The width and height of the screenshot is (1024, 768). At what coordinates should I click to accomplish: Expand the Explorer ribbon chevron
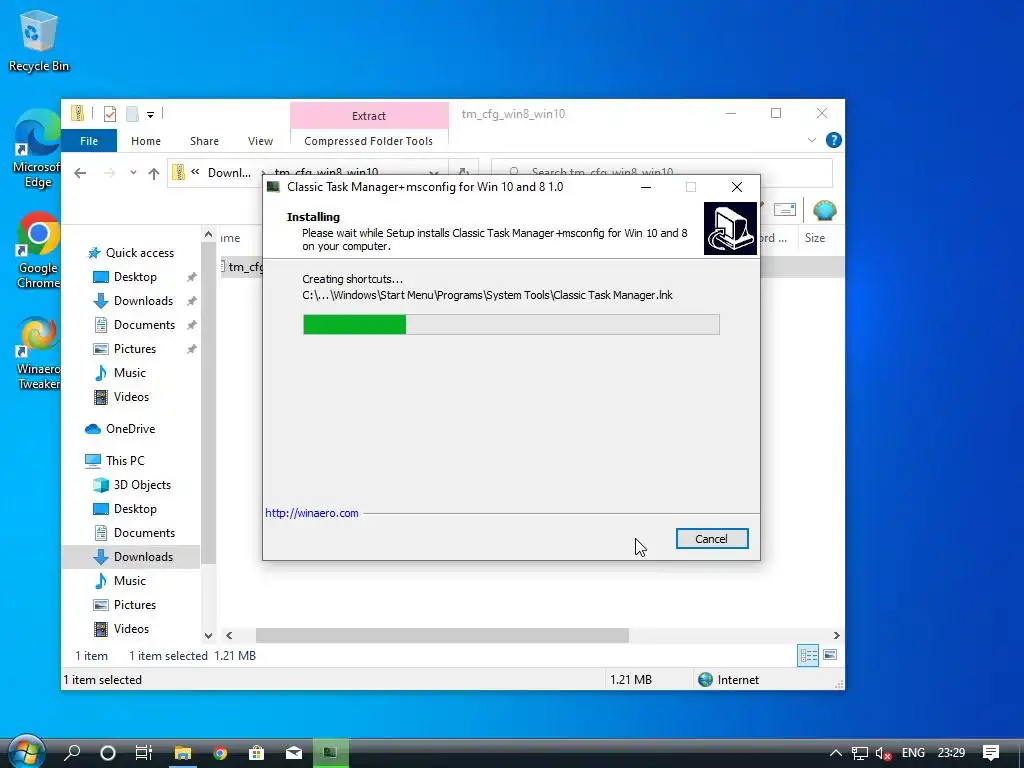tap(811, 140)
